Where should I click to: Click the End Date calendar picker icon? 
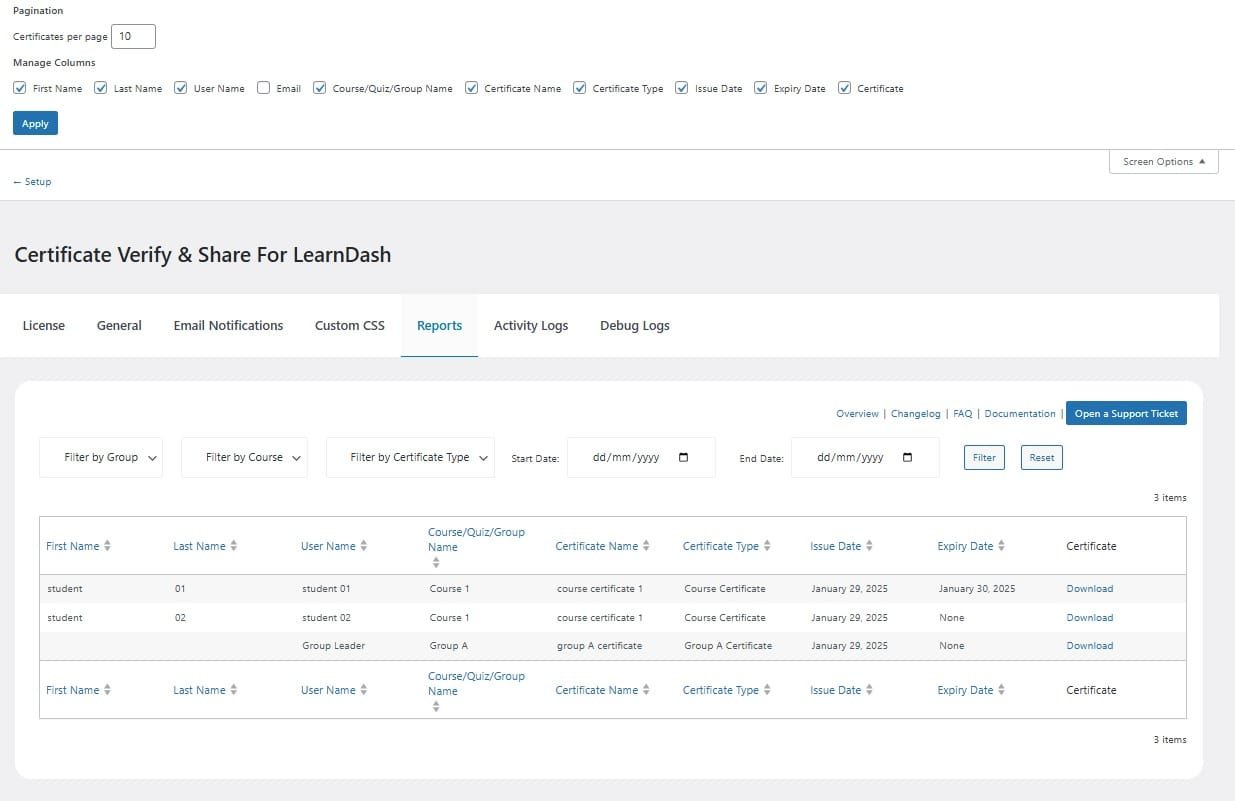point(908,457)
